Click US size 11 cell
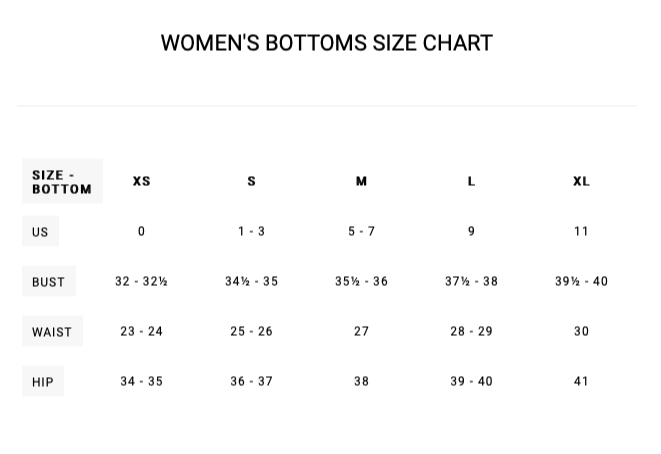Screen dimensions: 661x454 pos(581,231)
